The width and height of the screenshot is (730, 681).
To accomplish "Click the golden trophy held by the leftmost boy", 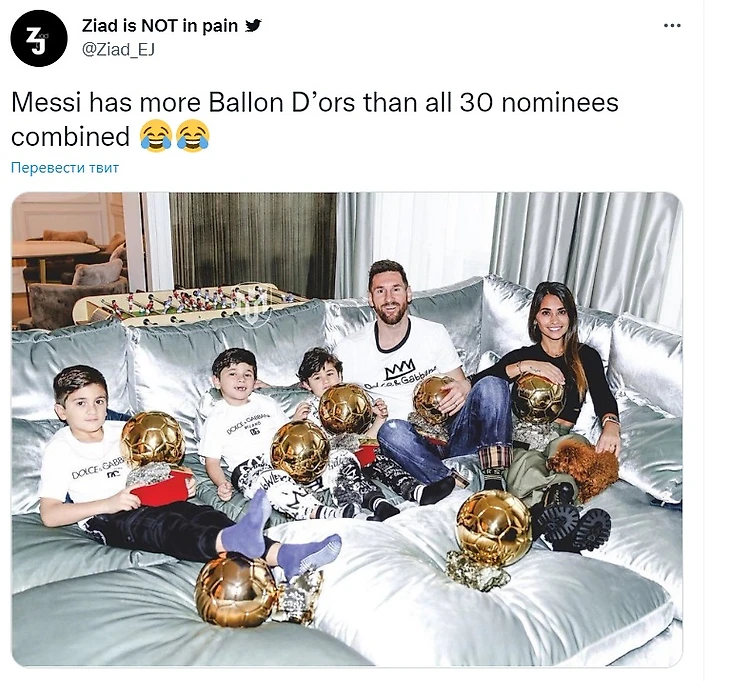I will (153, 440).
